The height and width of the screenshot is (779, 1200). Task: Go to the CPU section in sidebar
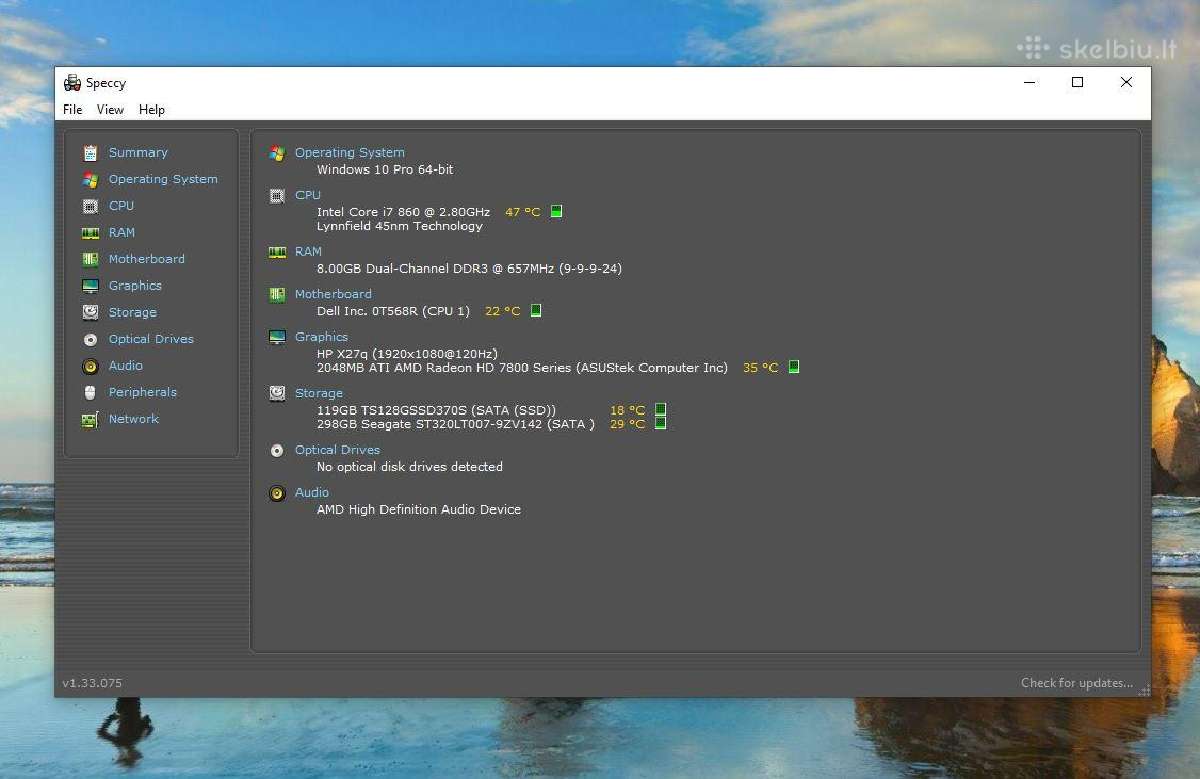(121, 206)
